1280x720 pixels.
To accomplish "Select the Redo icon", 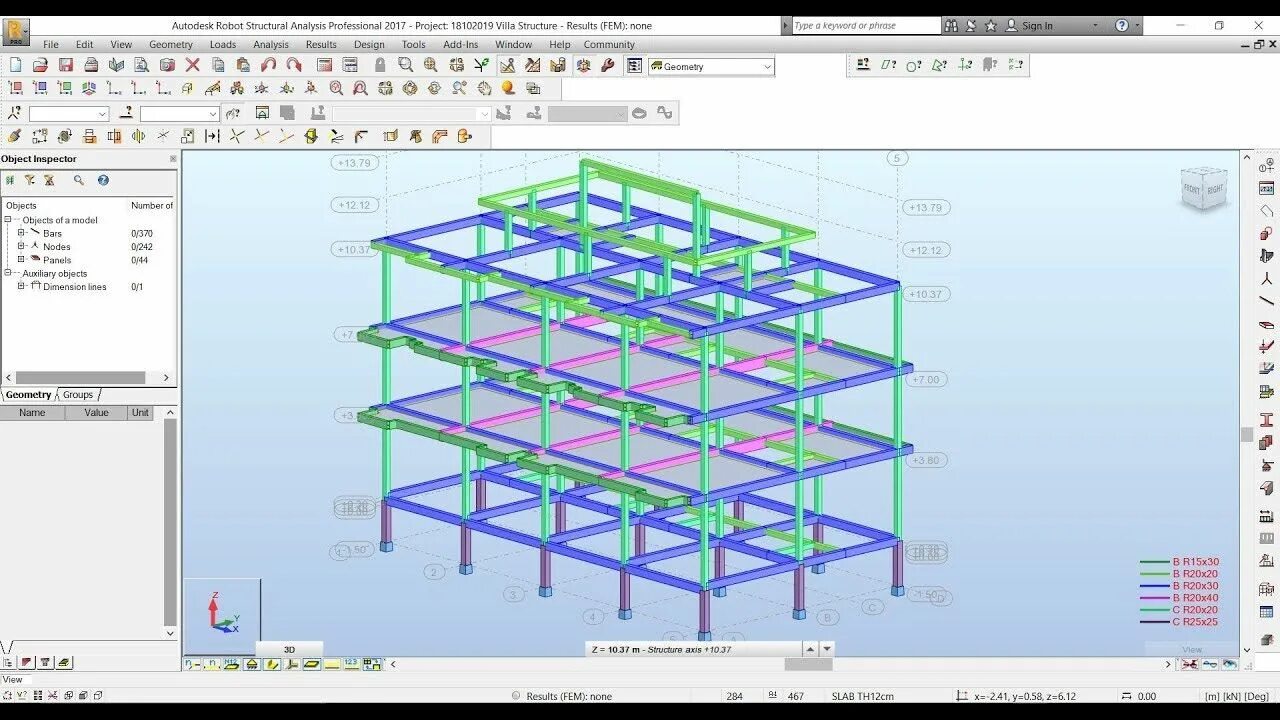I will pyautogui.click(x=292, y=64).
